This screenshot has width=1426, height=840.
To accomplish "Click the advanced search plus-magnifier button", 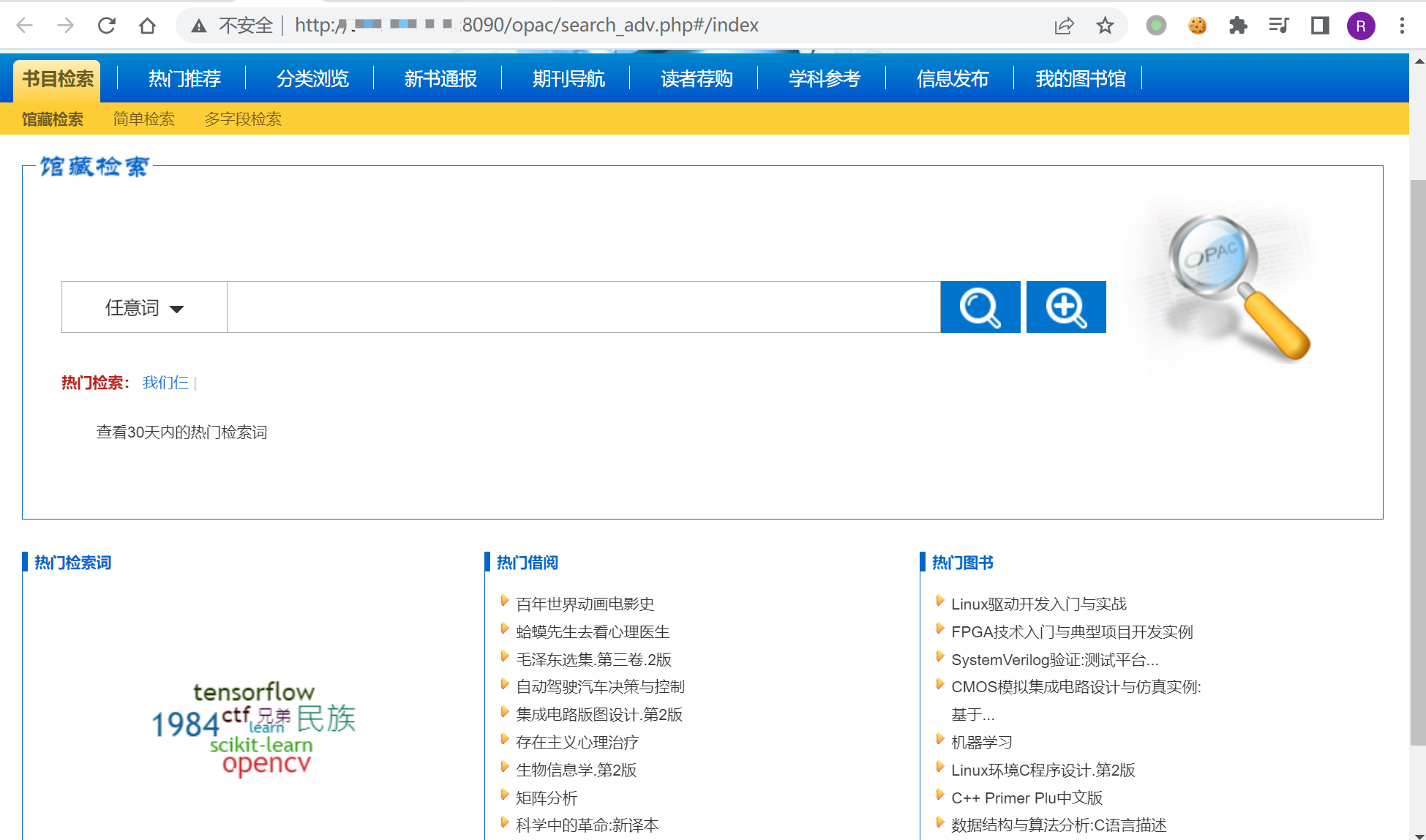I will click(1065, 307).
